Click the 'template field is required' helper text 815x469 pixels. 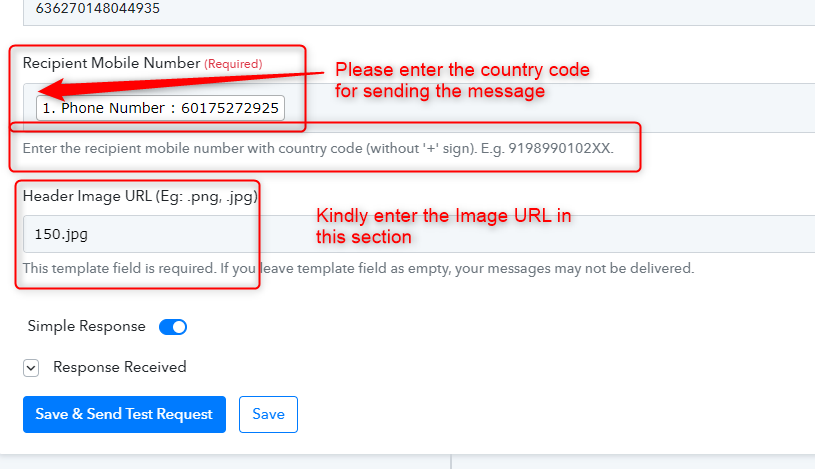358,269
